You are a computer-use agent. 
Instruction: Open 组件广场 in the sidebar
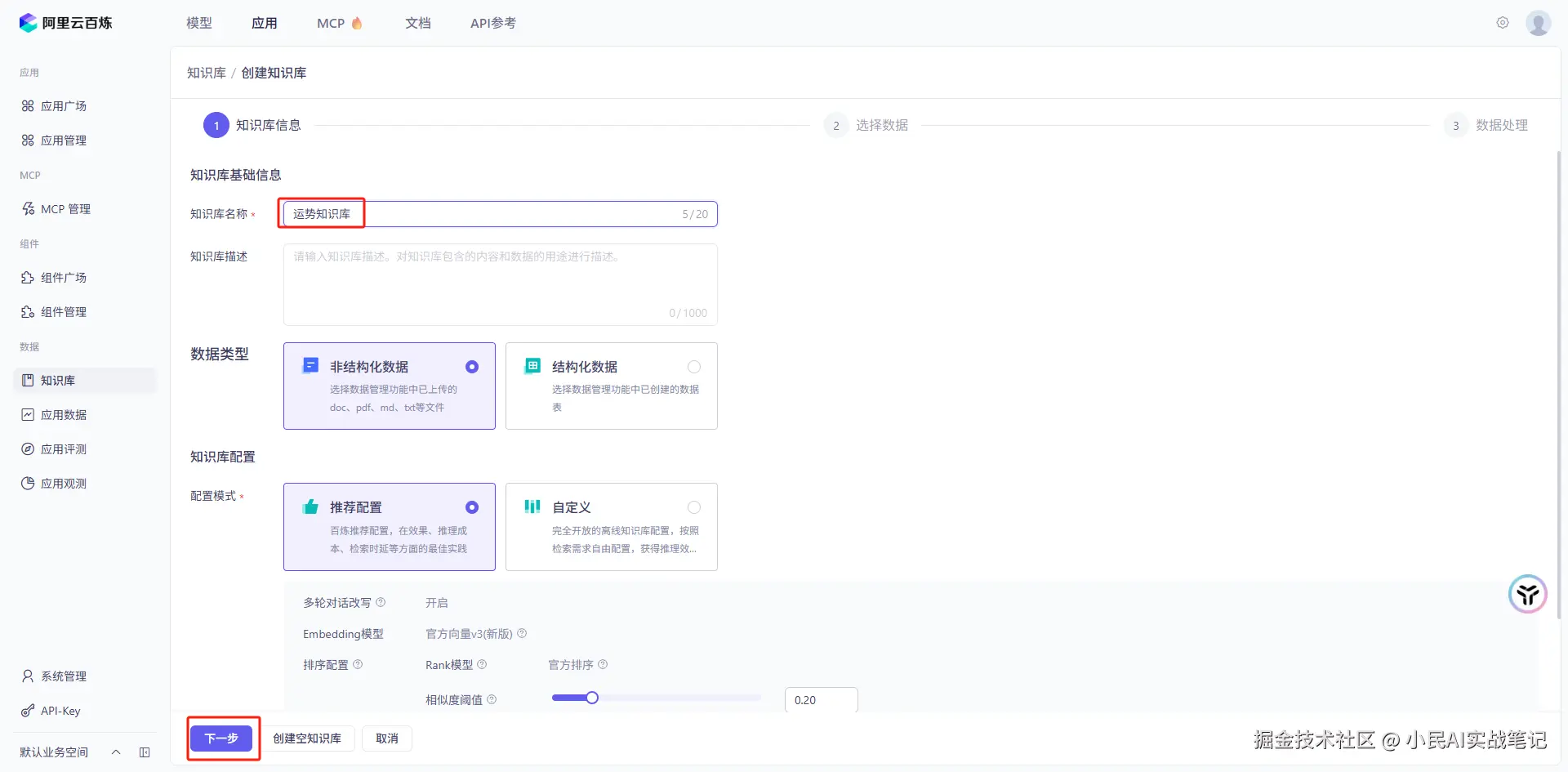click(85, 278)
